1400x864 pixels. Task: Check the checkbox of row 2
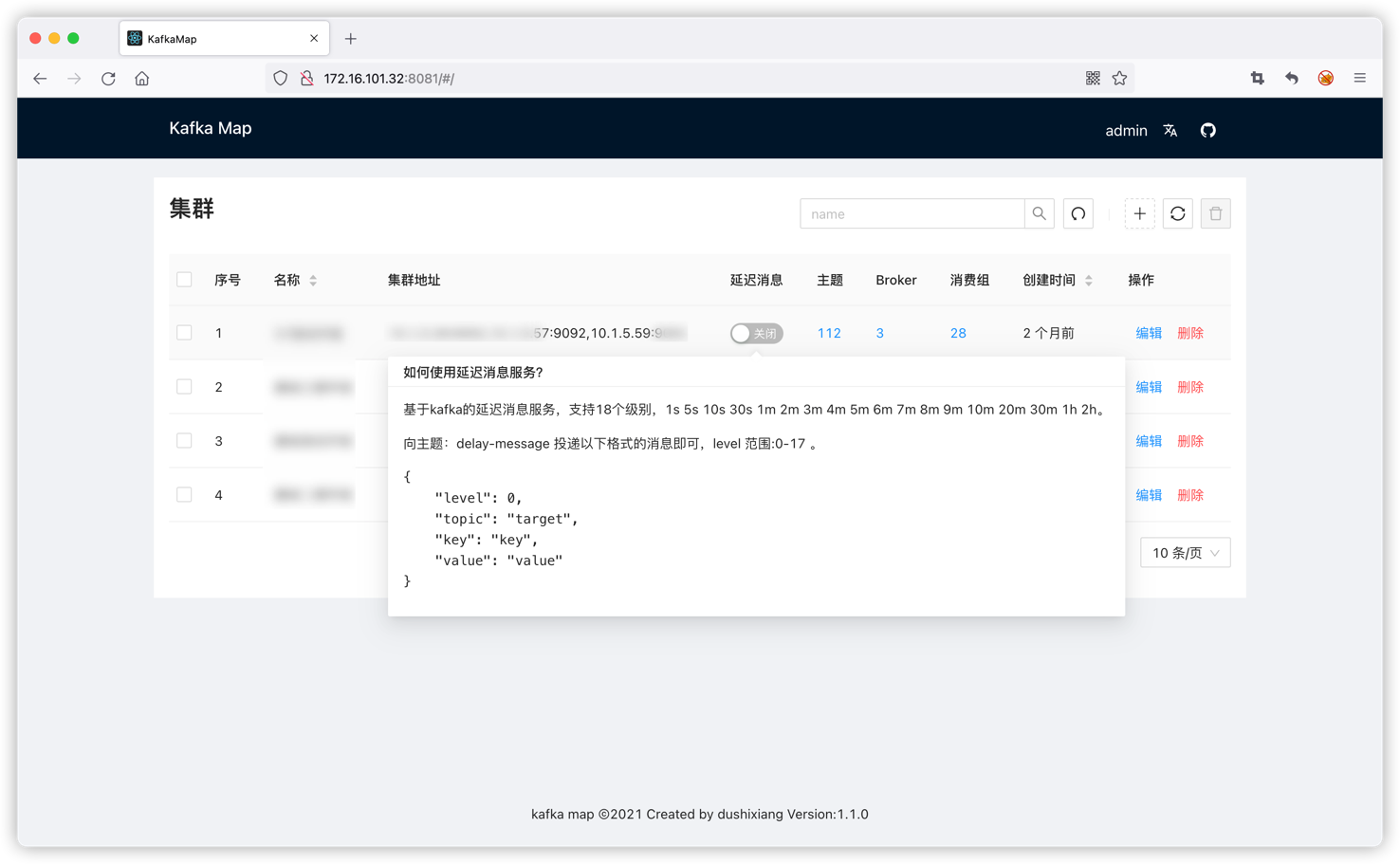click(184, 387)
